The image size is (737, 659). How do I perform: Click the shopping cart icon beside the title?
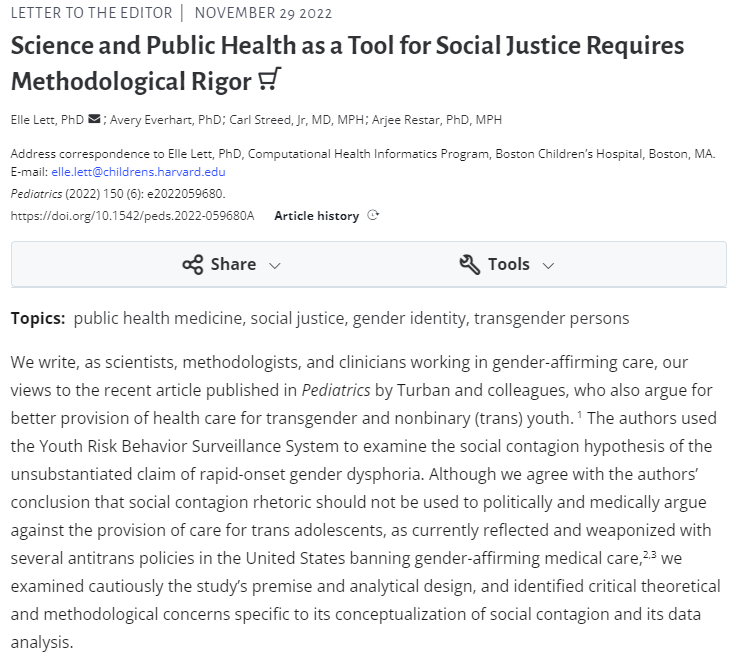pos(268,80)
